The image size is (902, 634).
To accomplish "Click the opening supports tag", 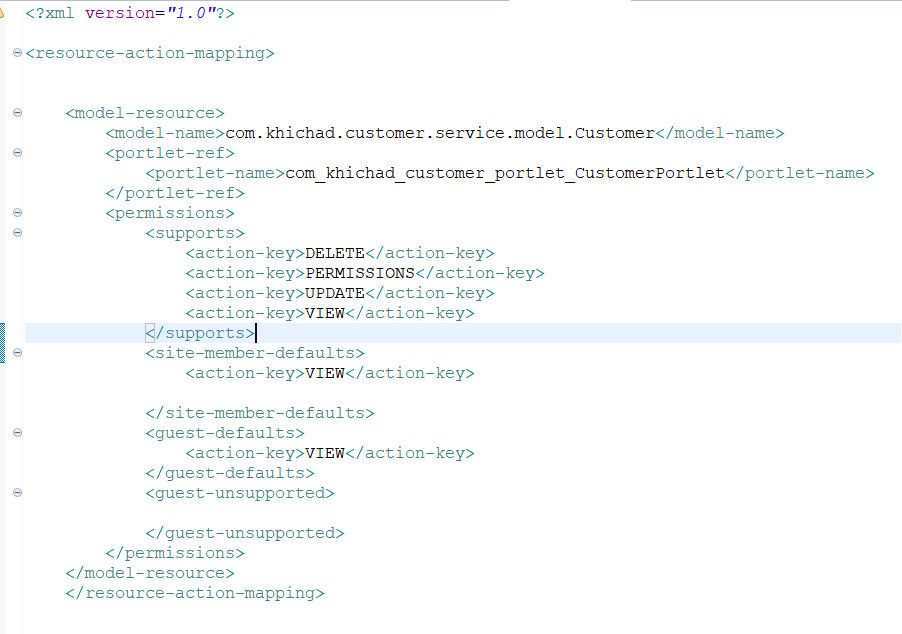I will [195, 233].
